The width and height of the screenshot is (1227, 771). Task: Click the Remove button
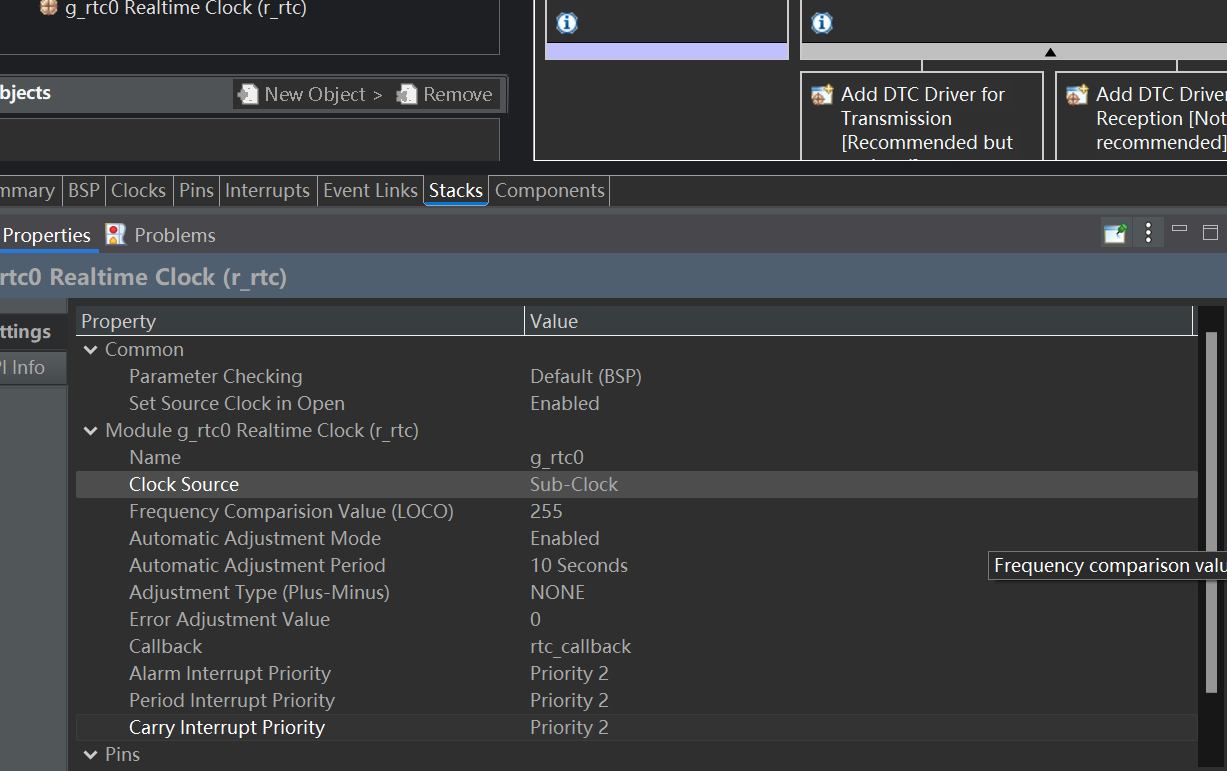pyautogui.click(x=445, y=94)
